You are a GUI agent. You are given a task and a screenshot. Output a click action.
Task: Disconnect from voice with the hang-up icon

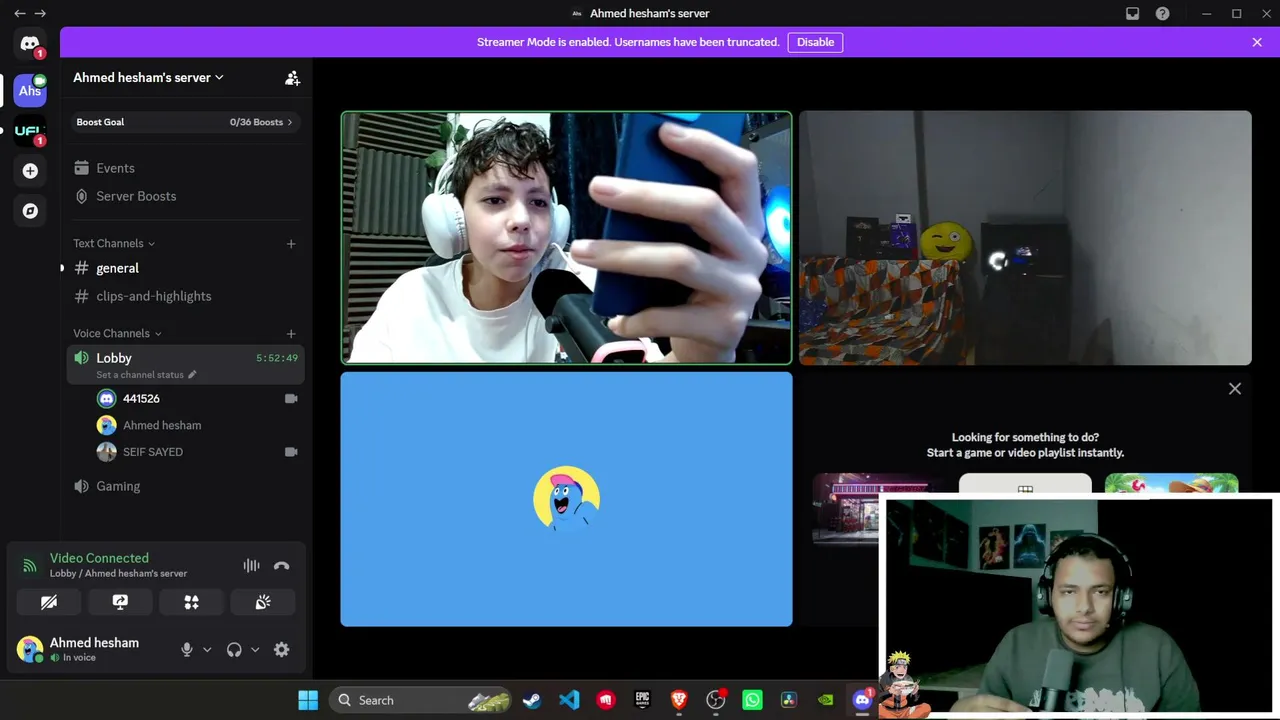(282, 566)
